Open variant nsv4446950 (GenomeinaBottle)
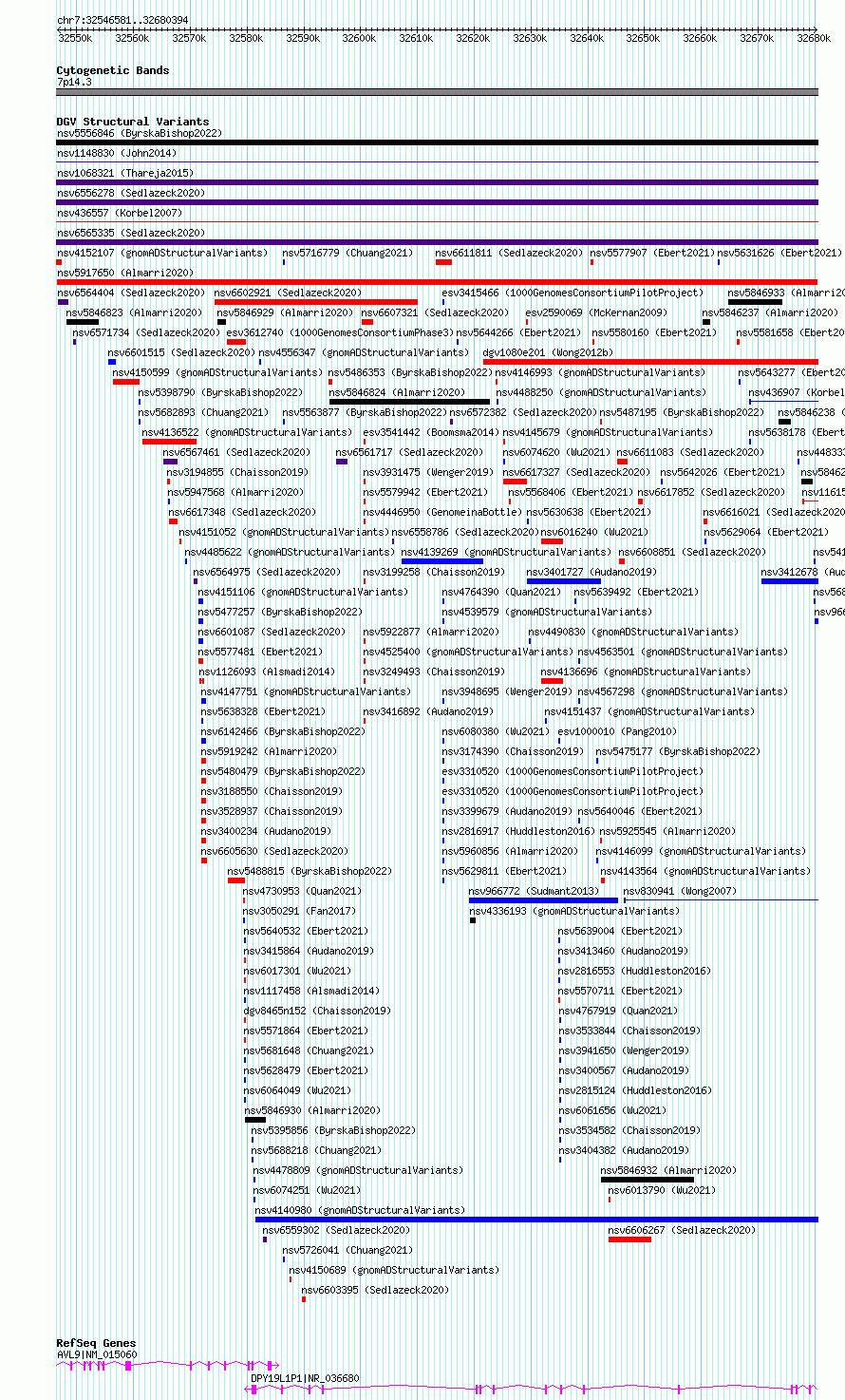845x1400 pixels. [x=441, y=512]
